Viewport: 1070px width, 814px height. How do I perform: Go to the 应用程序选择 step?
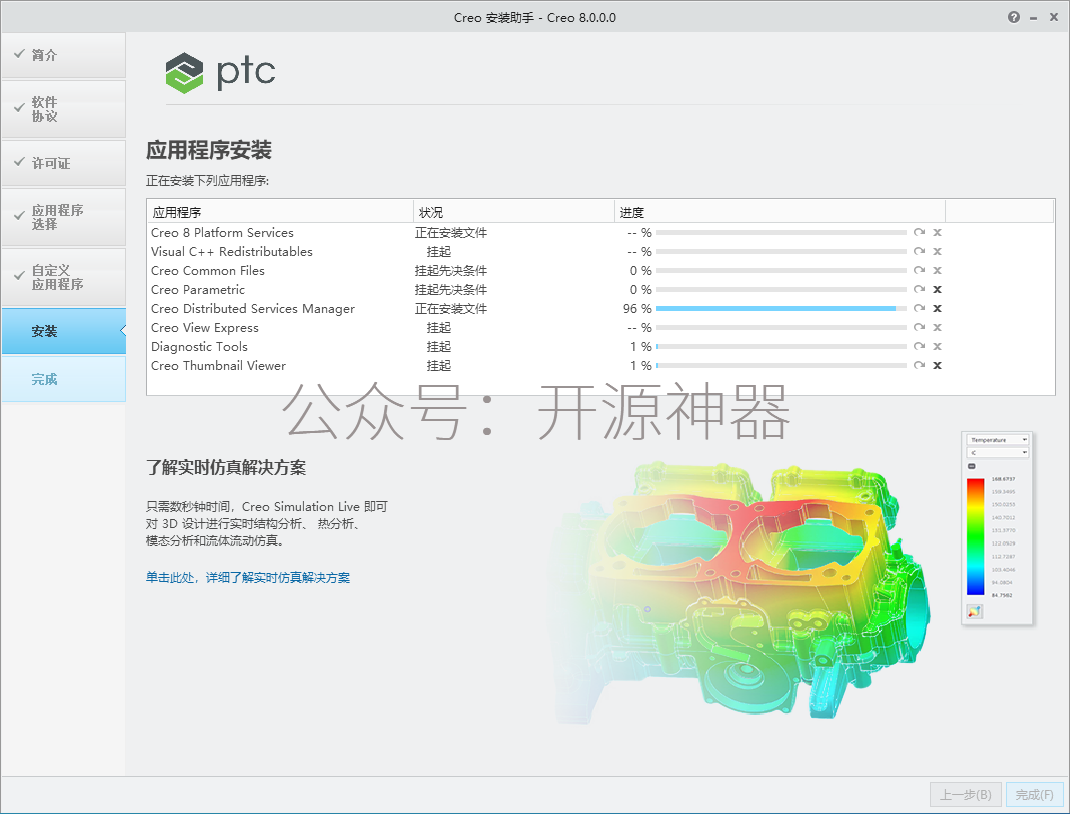pos(63,217)
